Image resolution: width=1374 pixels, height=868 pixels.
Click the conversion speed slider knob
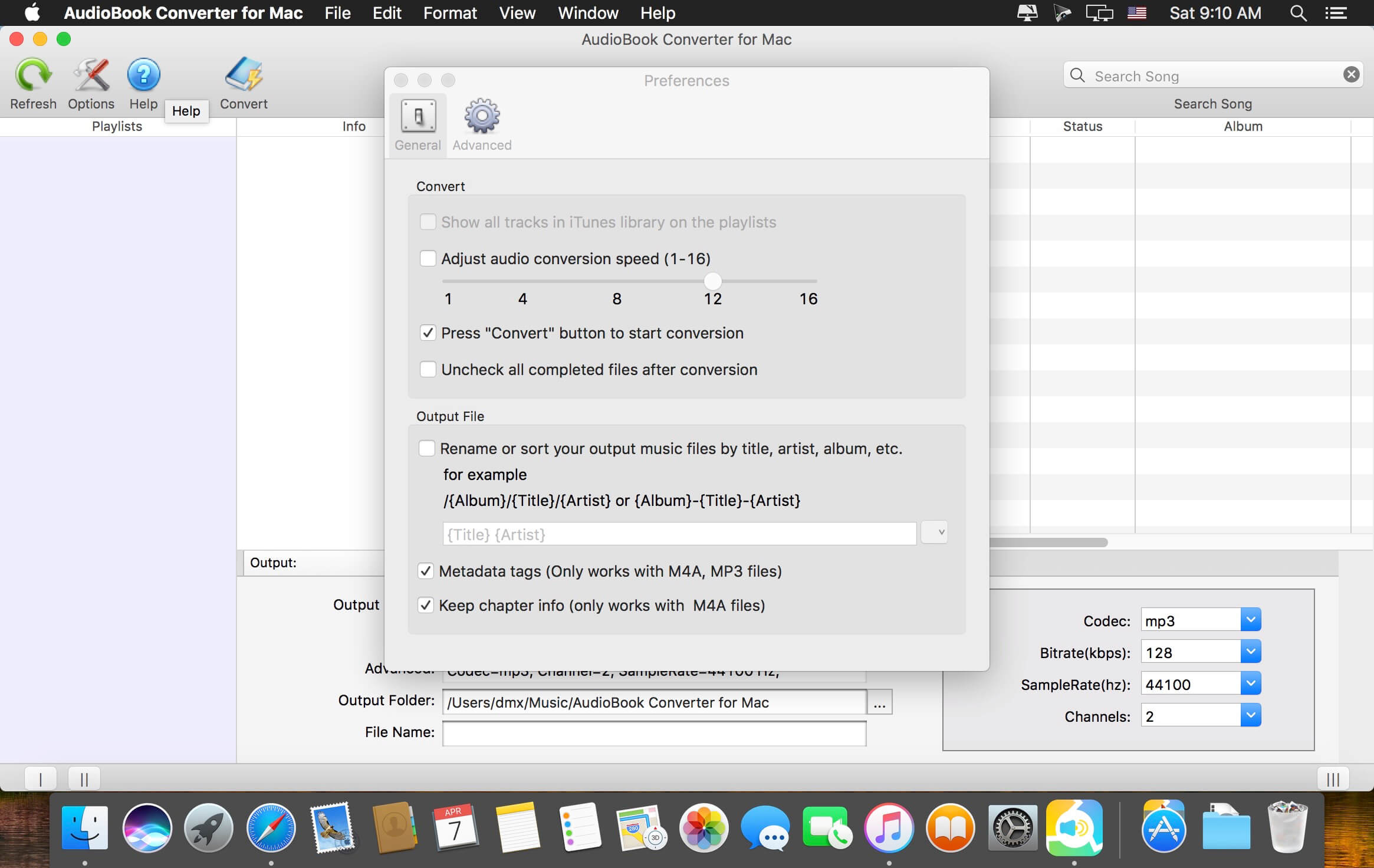(712, 281)
